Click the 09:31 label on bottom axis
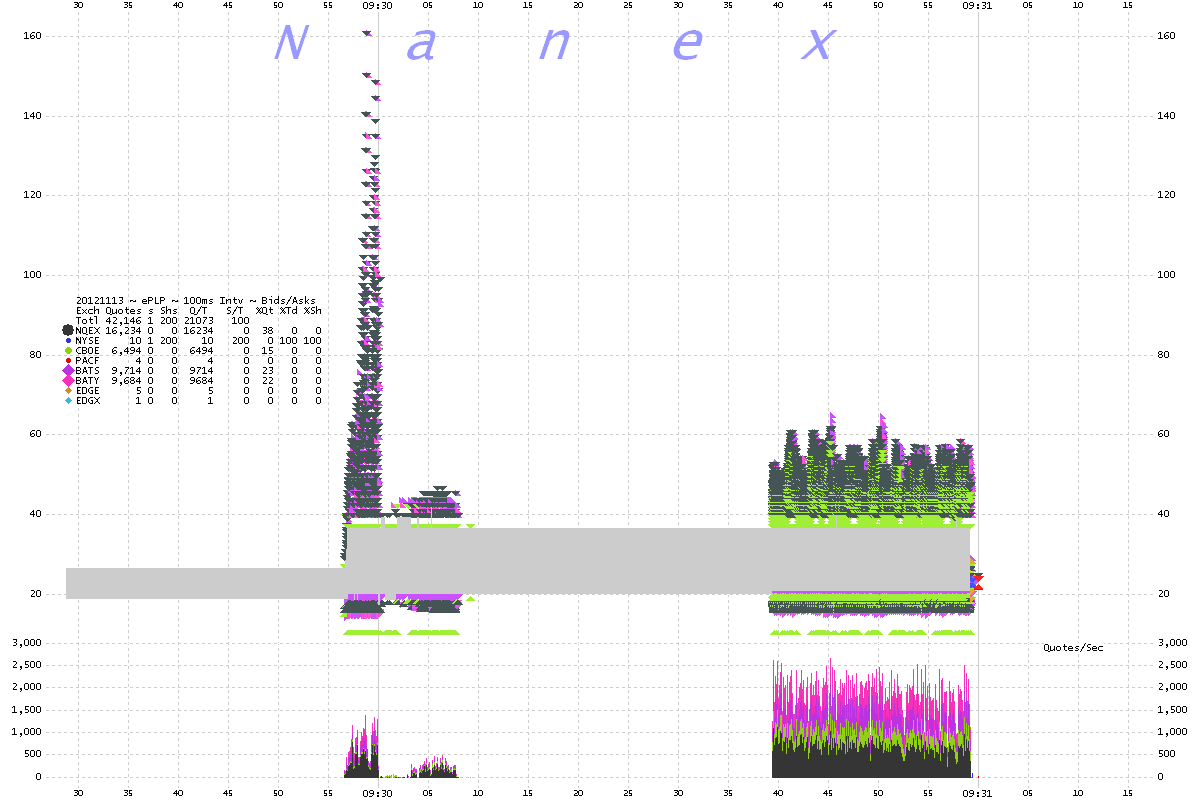This screenshot has height=800, width=1200. (x=977, y=790)
